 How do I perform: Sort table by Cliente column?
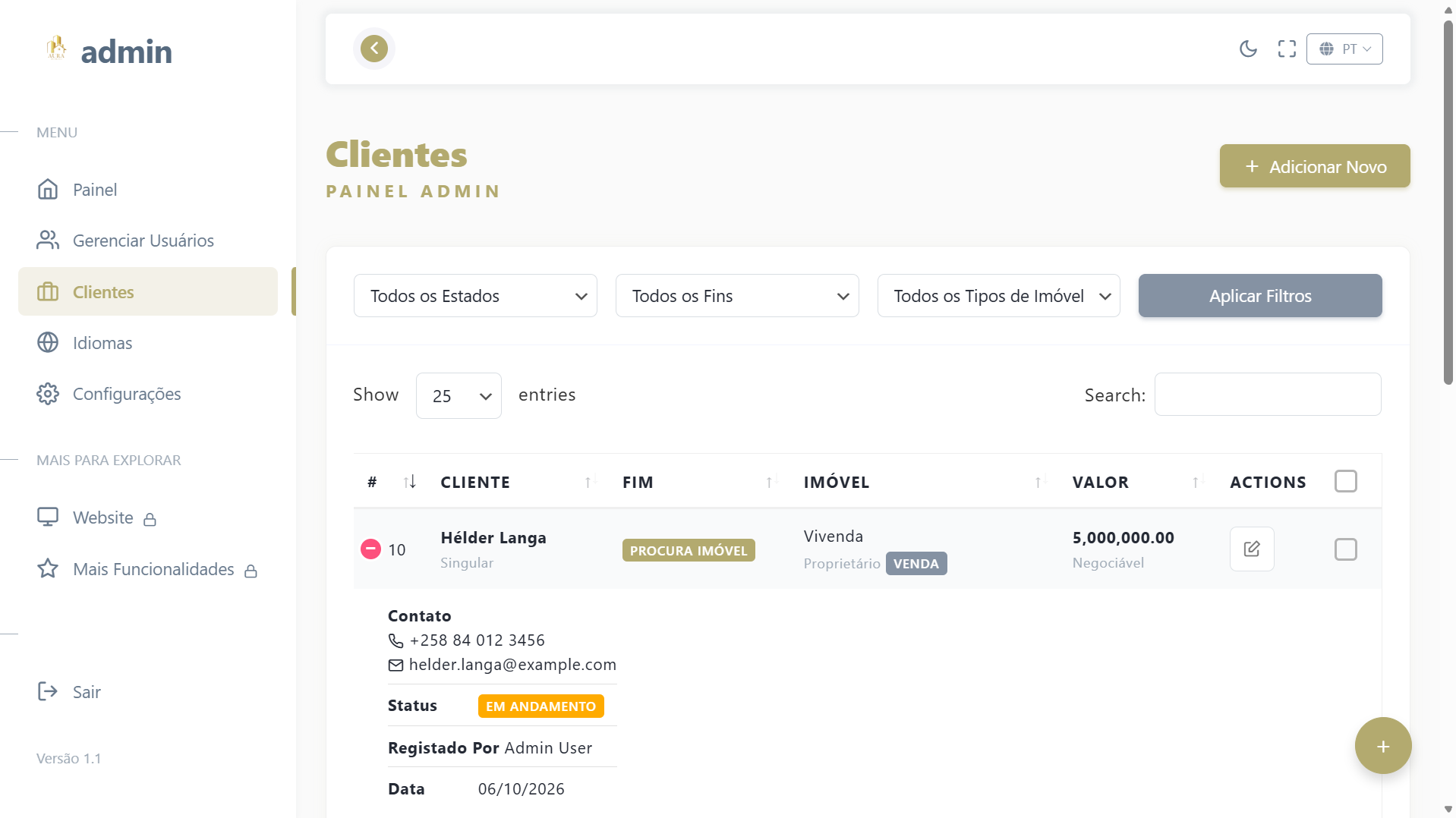(518, 482)
